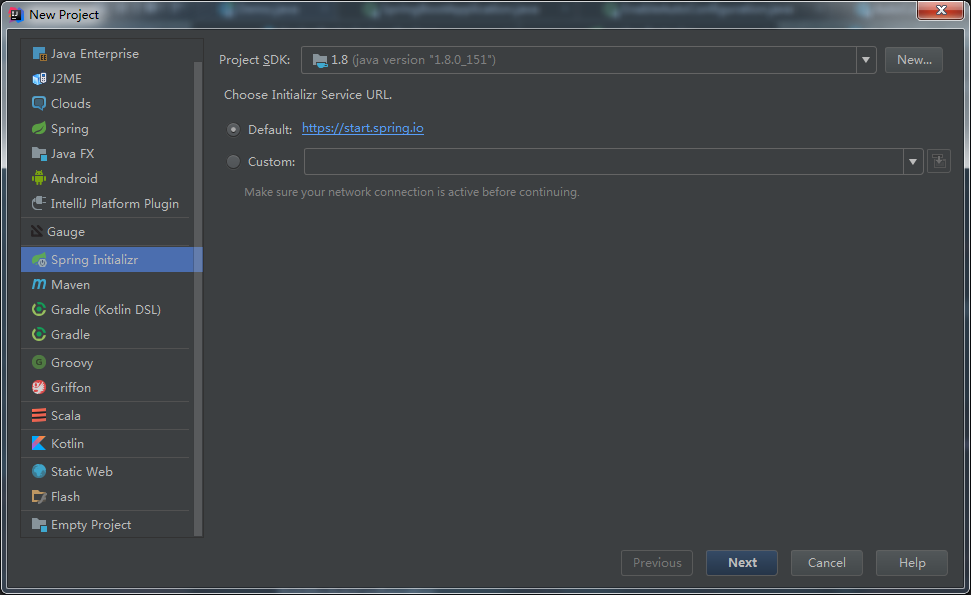Click the SDK folder icon in combo box
This screenshot has width=971, height=595.
click(320, 60)
